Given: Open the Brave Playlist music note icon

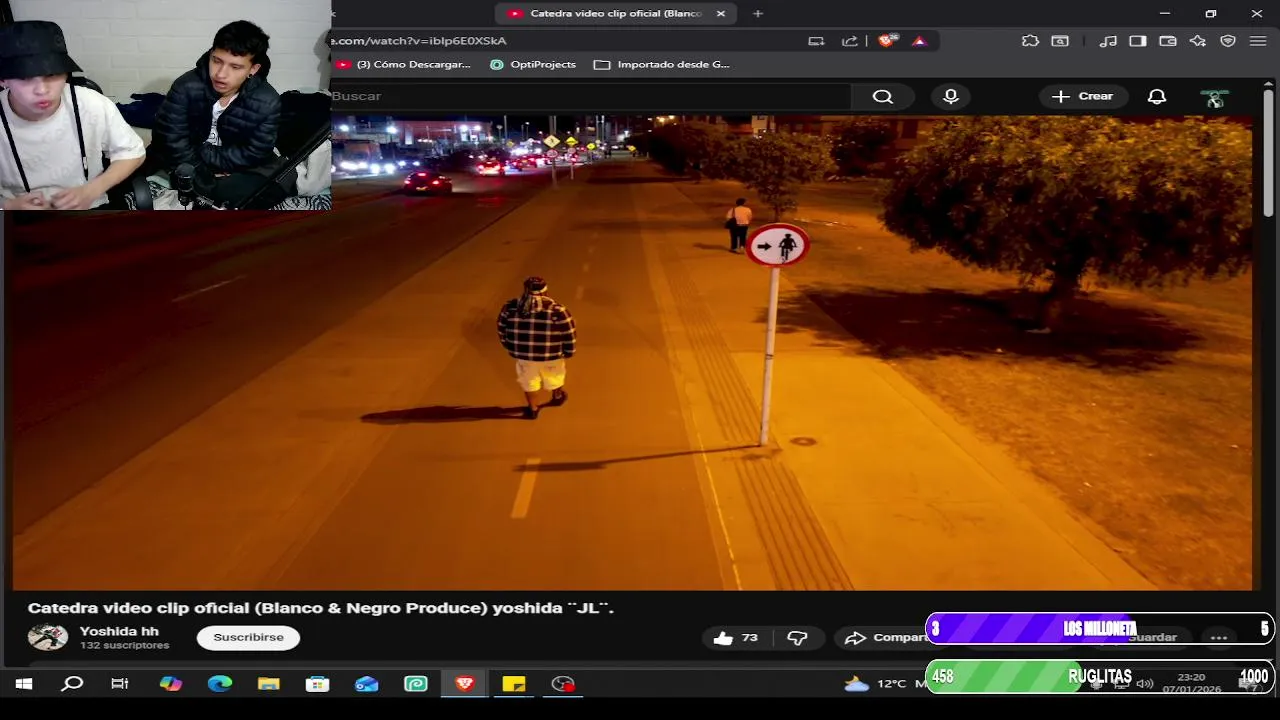Looking at the screenshot, I should 1108,41.
